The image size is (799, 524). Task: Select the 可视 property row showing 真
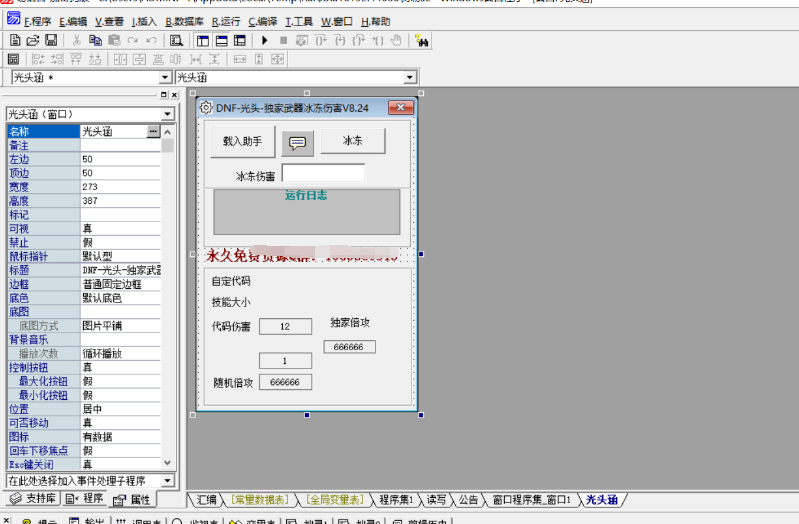84,228
